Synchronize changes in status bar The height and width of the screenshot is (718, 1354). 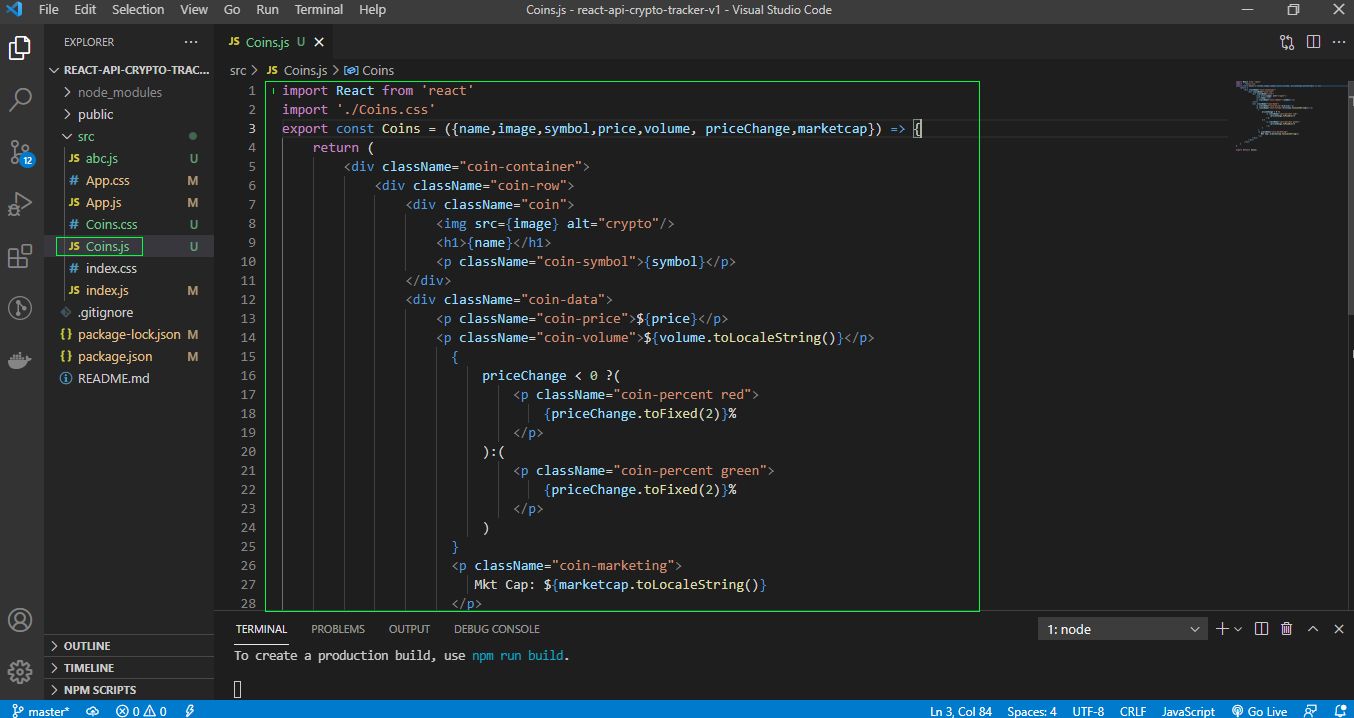pyautogui.click(x=92, y=711)
